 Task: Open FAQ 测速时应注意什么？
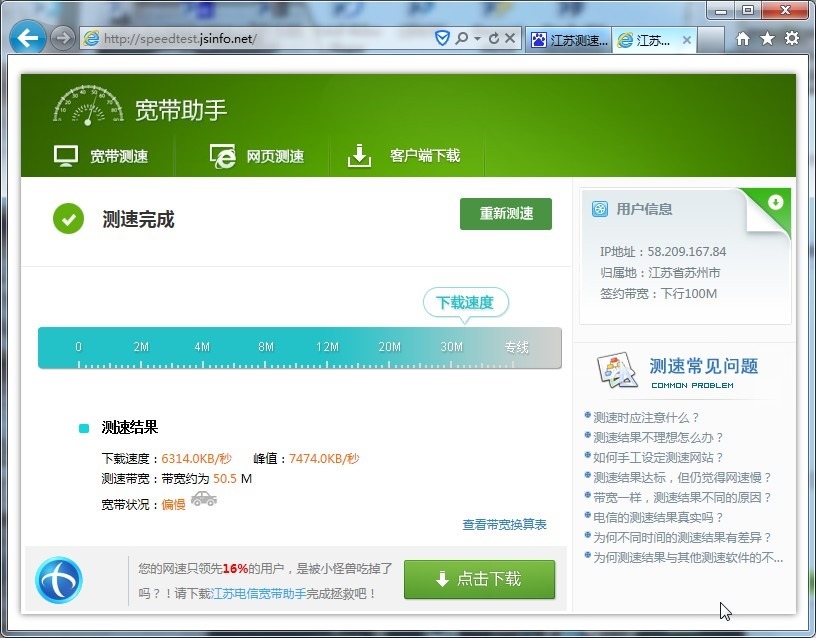(646, 417)
